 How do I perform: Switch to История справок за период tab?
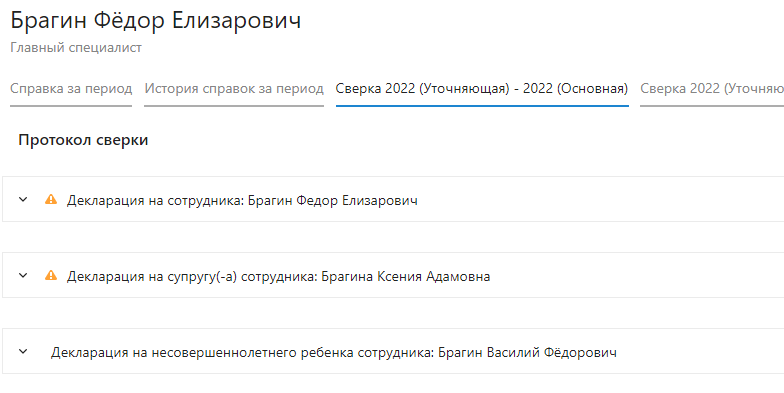click(x=234, y=88)
